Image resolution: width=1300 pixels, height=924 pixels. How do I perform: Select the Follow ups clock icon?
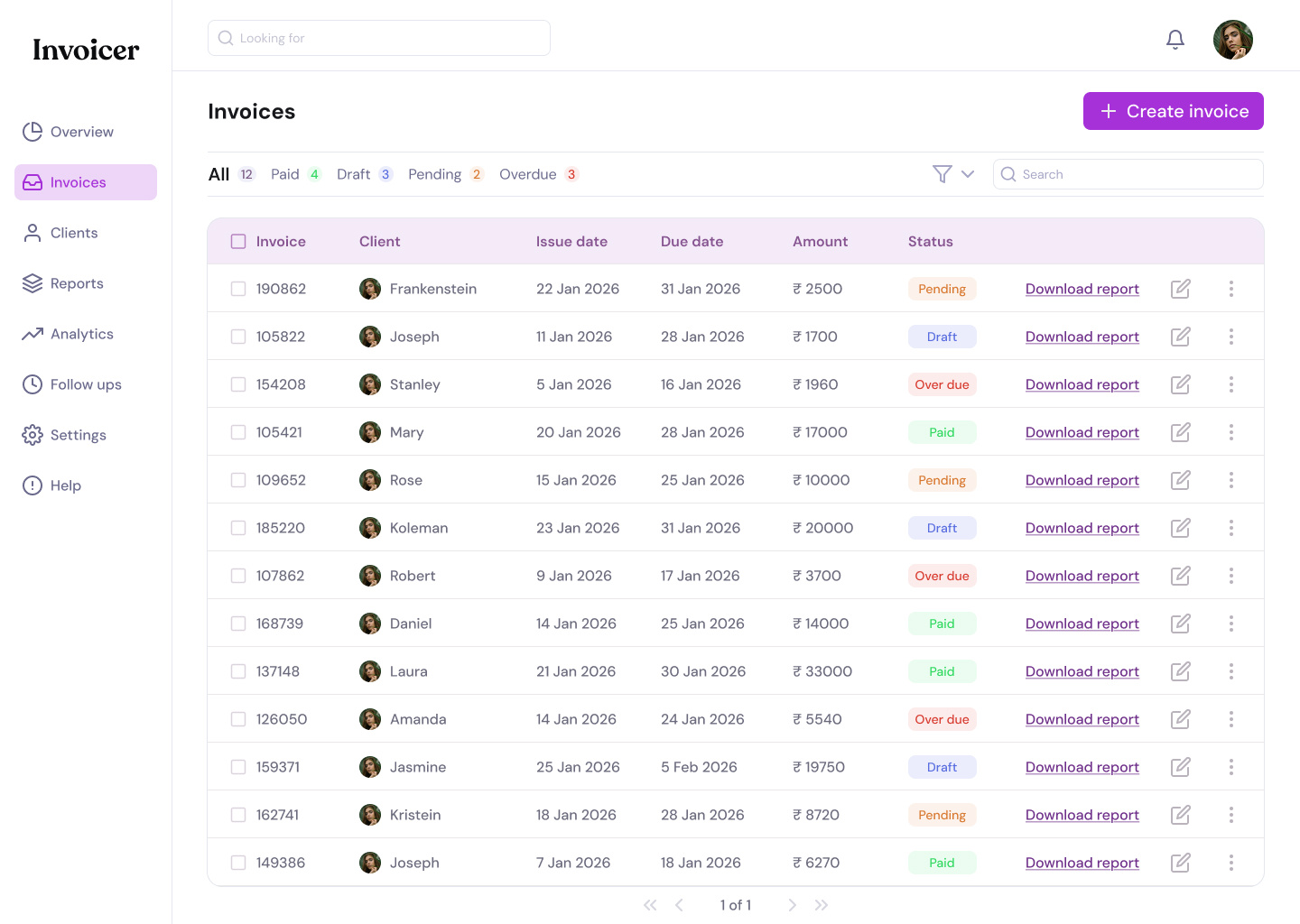[x=32, y=384]
